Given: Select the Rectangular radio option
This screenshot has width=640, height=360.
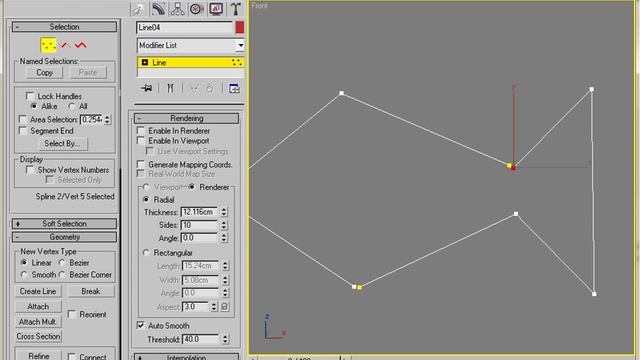Looking at the screenshot, I should tap(146, 253).
